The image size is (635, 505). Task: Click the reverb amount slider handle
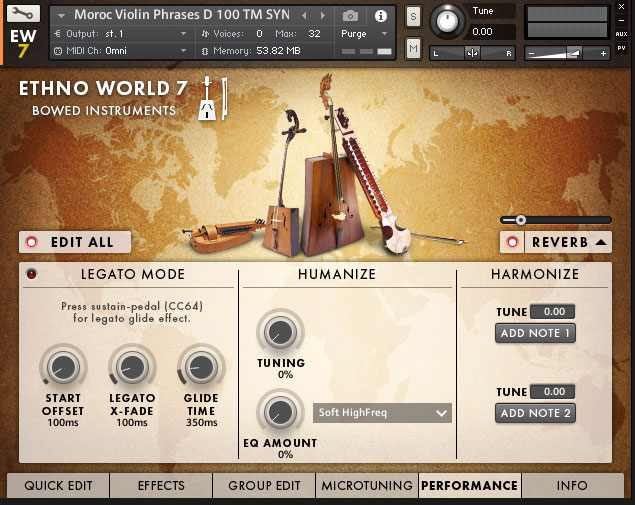pyautogui.click(x=521, y=220)
